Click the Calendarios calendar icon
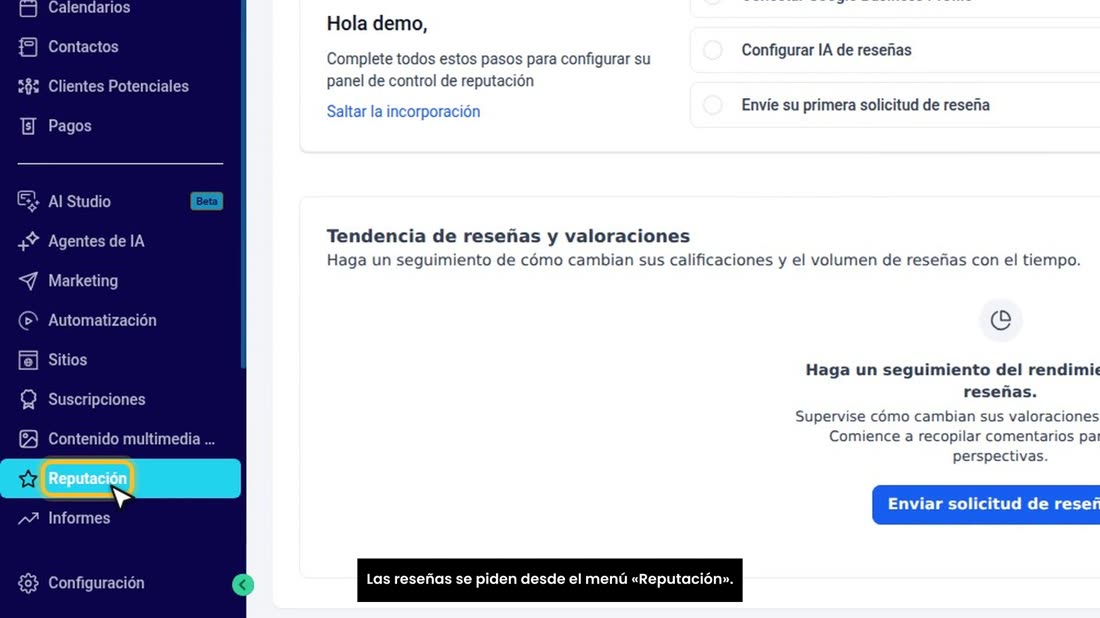Viewport: 1100px width, 618px height. pyautogui.click(x=28, y=8)
